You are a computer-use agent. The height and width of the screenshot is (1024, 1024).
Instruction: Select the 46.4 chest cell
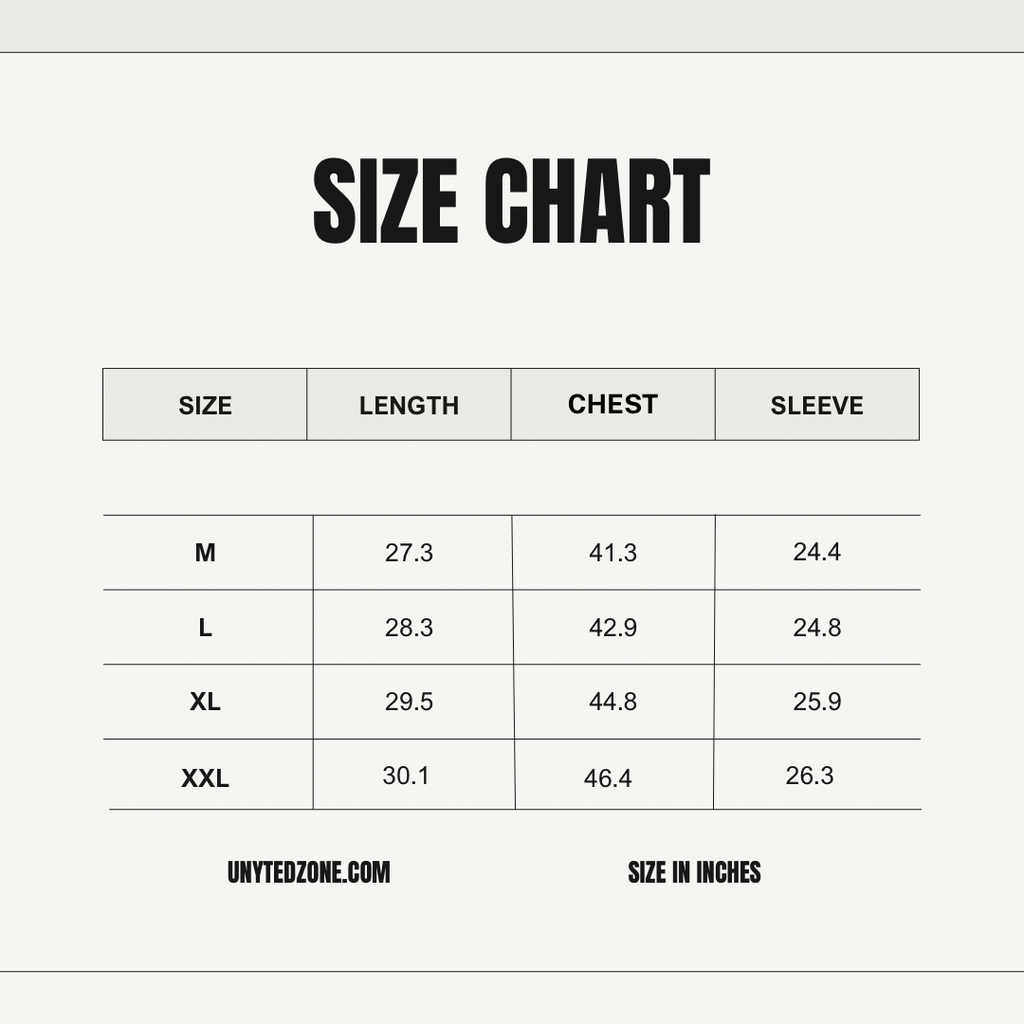[608, 778]
